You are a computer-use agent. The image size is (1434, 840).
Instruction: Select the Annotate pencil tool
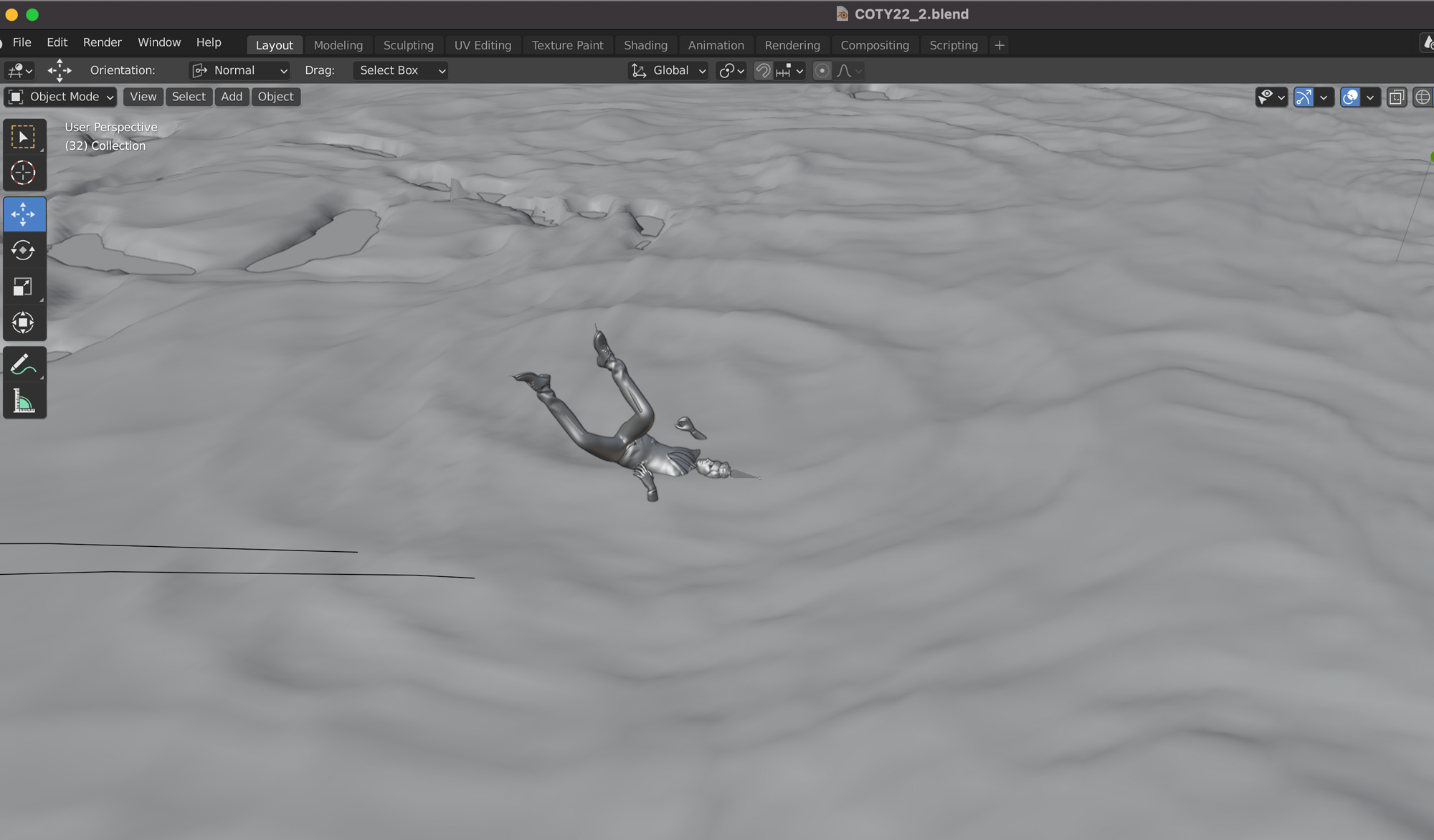(x=23, y=364)
